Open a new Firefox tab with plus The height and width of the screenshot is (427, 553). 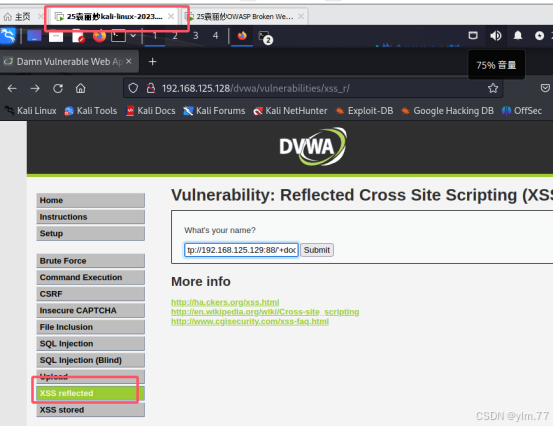tap(152, 62)
